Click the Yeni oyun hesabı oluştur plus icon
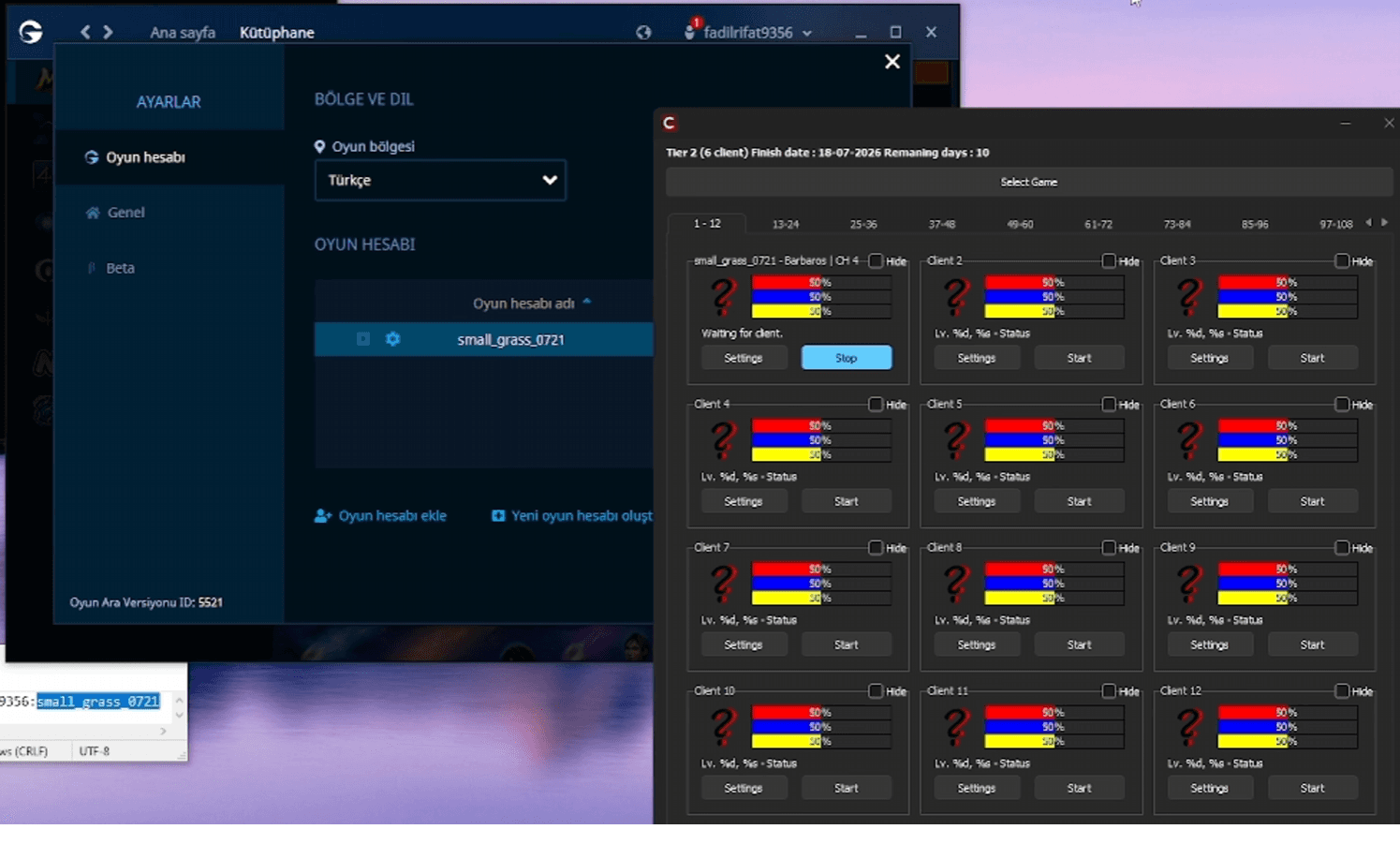This screenshot has height=859, width=1400. (498, 515)
